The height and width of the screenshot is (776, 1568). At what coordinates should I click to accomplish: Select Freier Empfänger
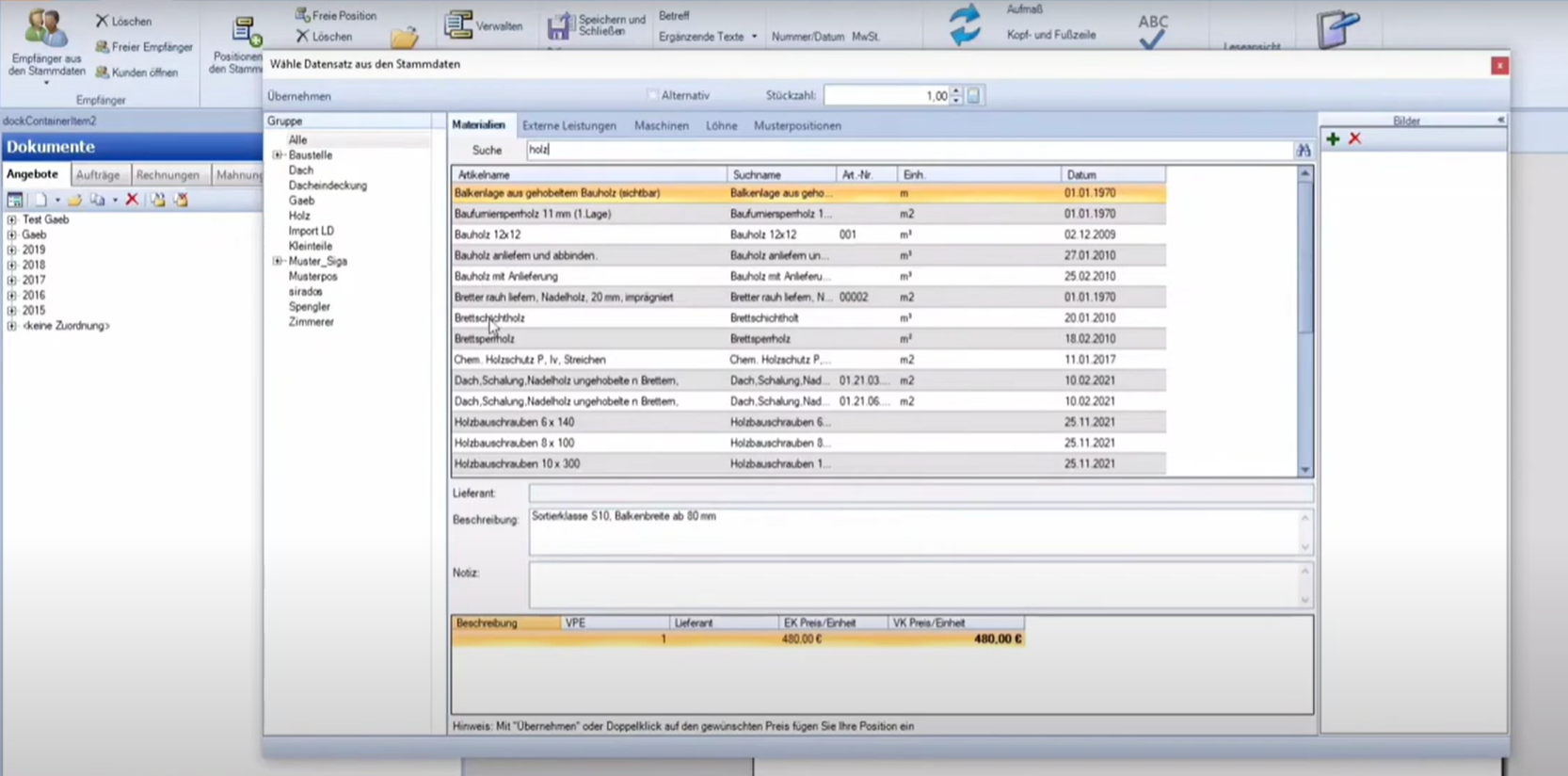point(144,47)
